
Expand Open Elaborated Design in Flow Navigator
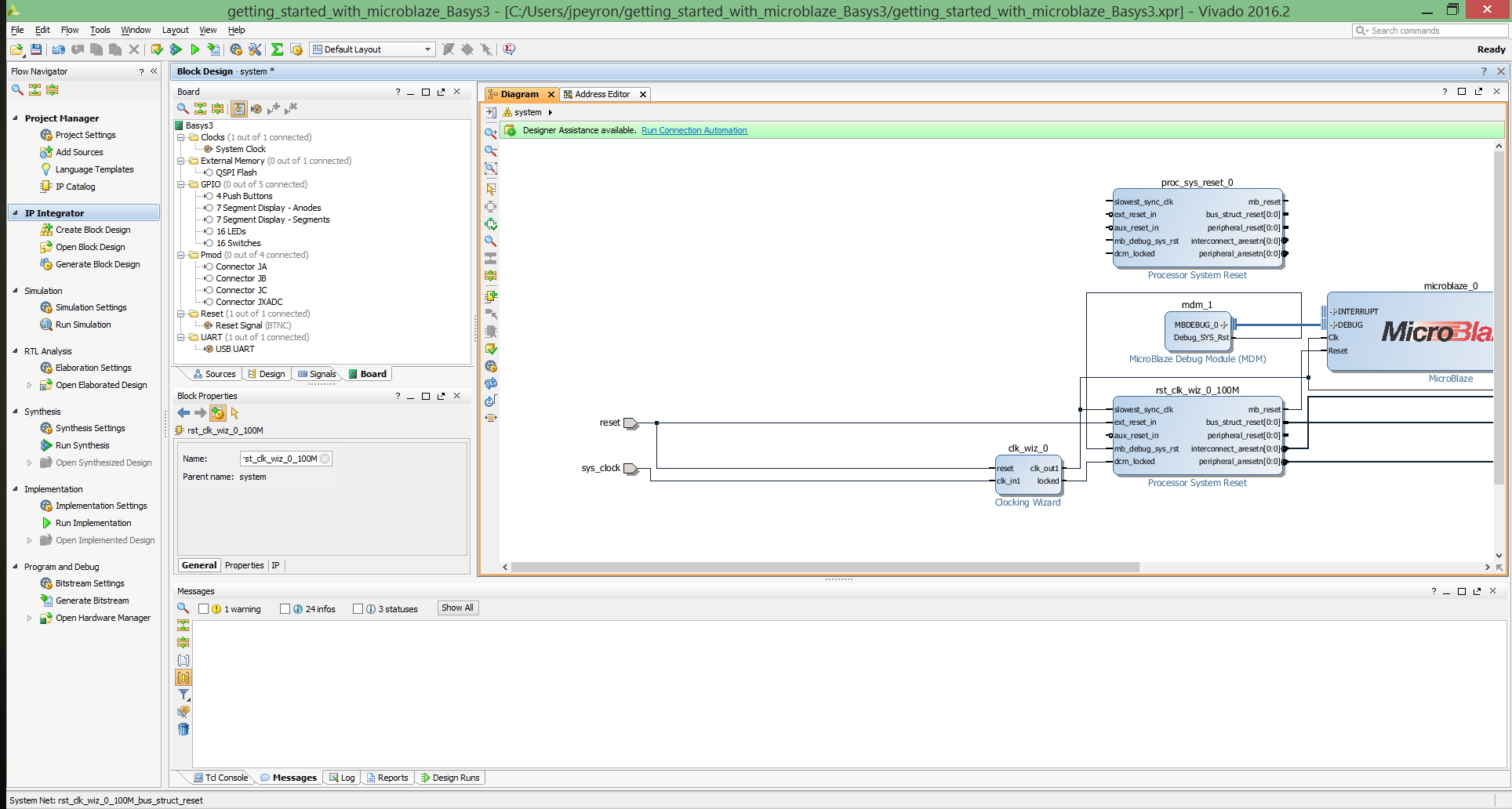click(x=30, y=385)
